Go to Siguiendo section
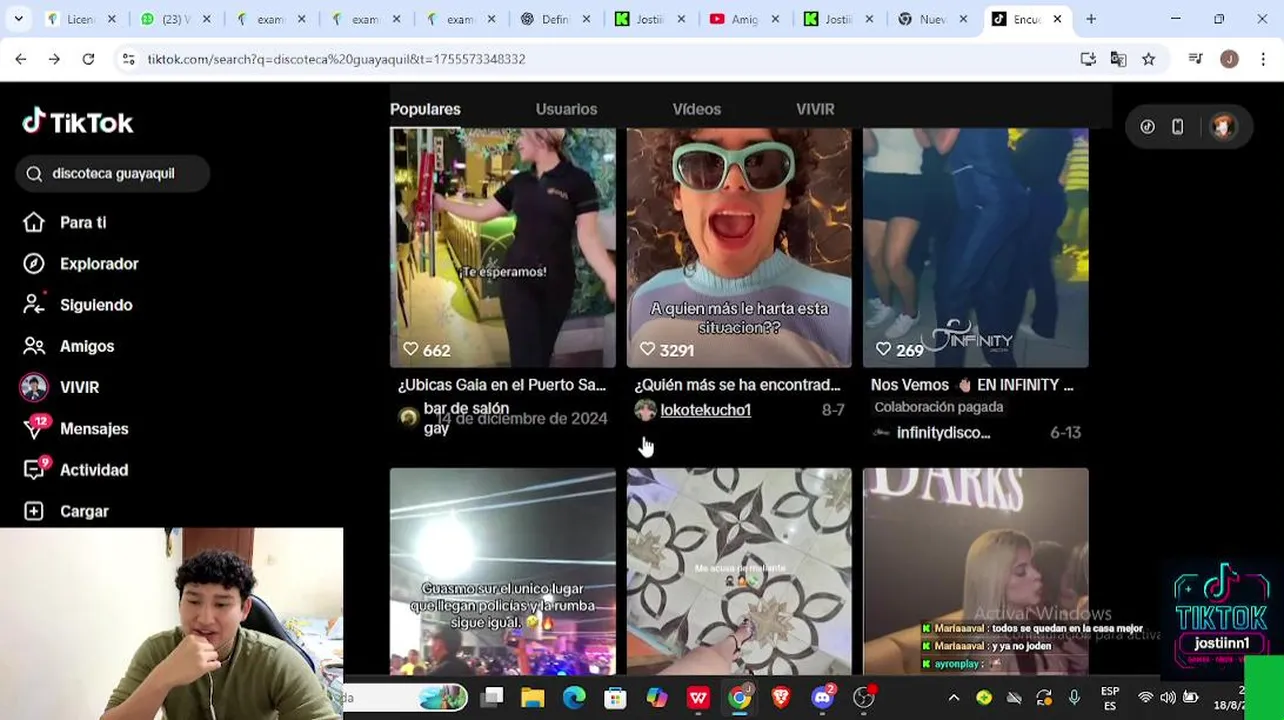1284x720 pixels. point(78,305)
